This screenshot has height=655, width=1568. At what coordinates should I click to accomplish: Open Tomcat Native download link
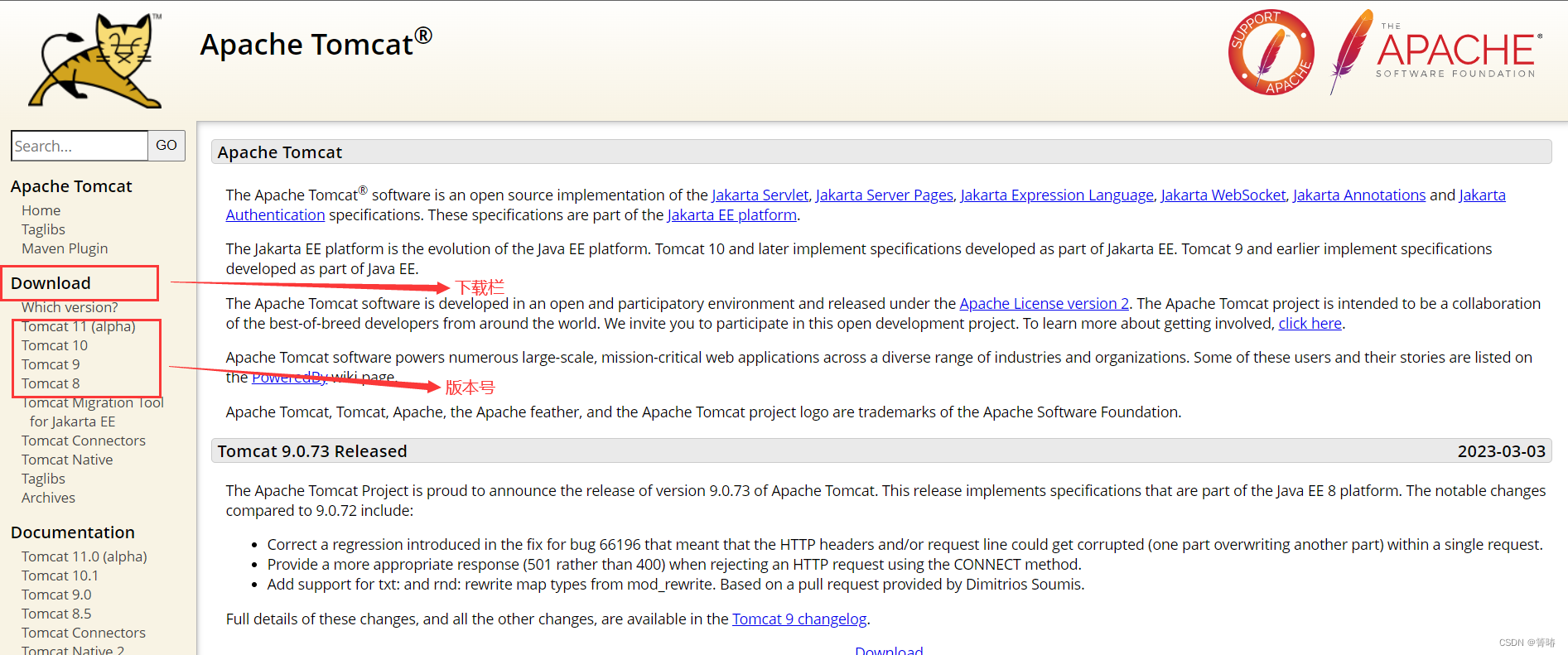(x=67, y=460)
